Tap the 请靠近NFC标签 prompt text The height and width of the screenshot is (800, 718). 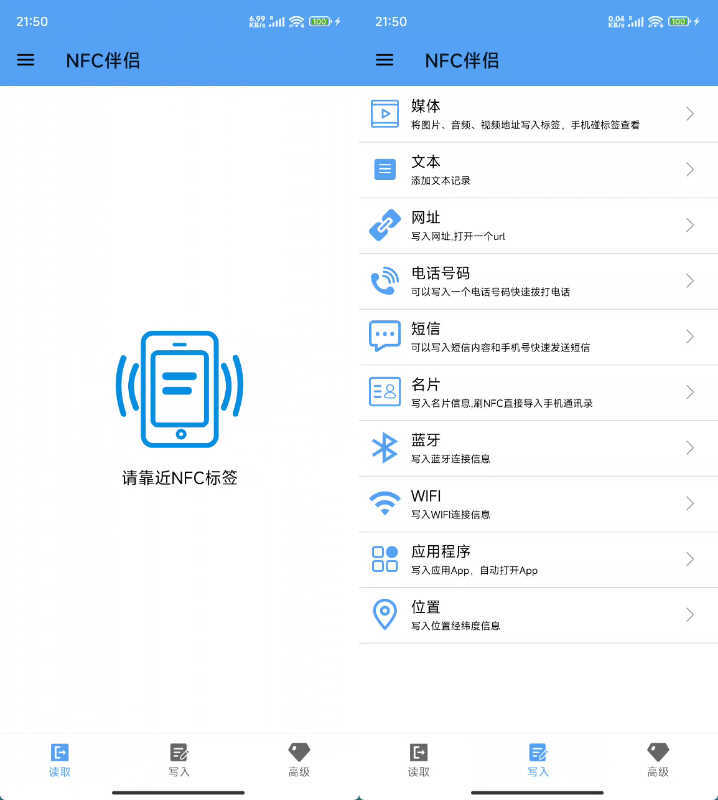pos(180,478)
